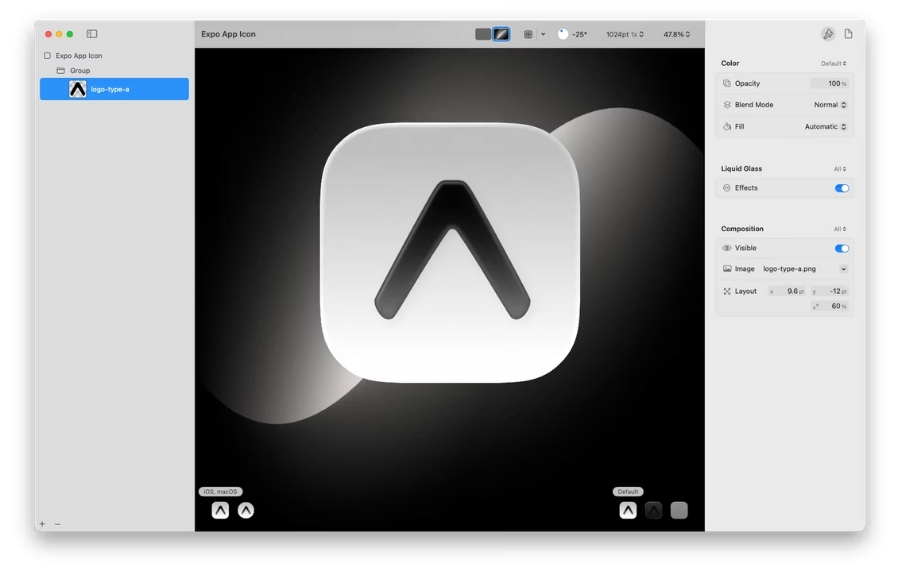Select the circular icon preview
Image resolution: width=900 pixels, height=571 pixels.
pos(245,510)
